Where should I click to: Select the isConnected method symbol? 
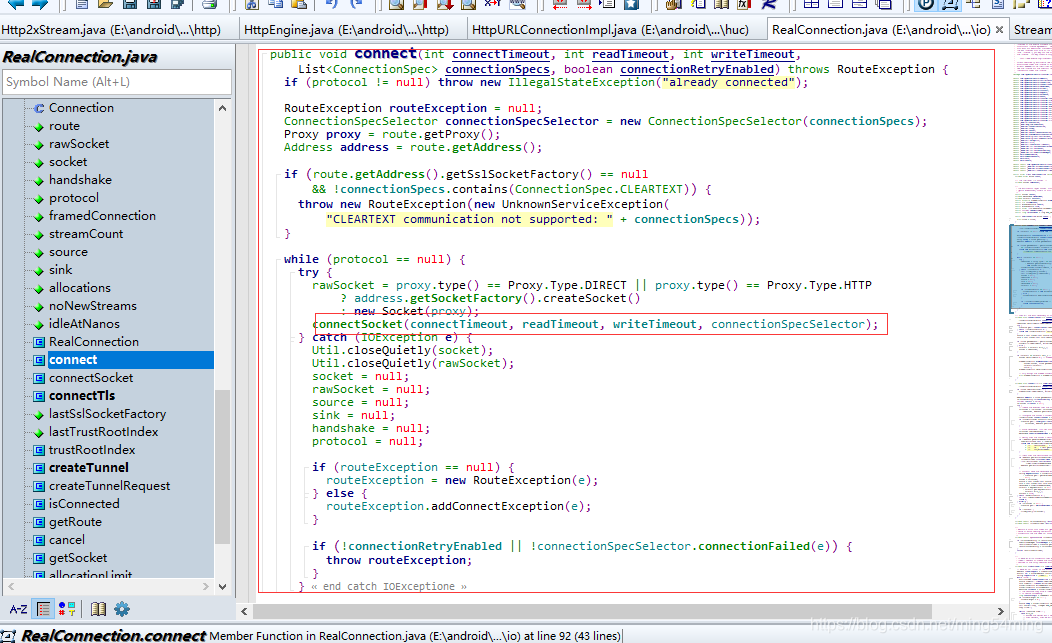(84, 503)
